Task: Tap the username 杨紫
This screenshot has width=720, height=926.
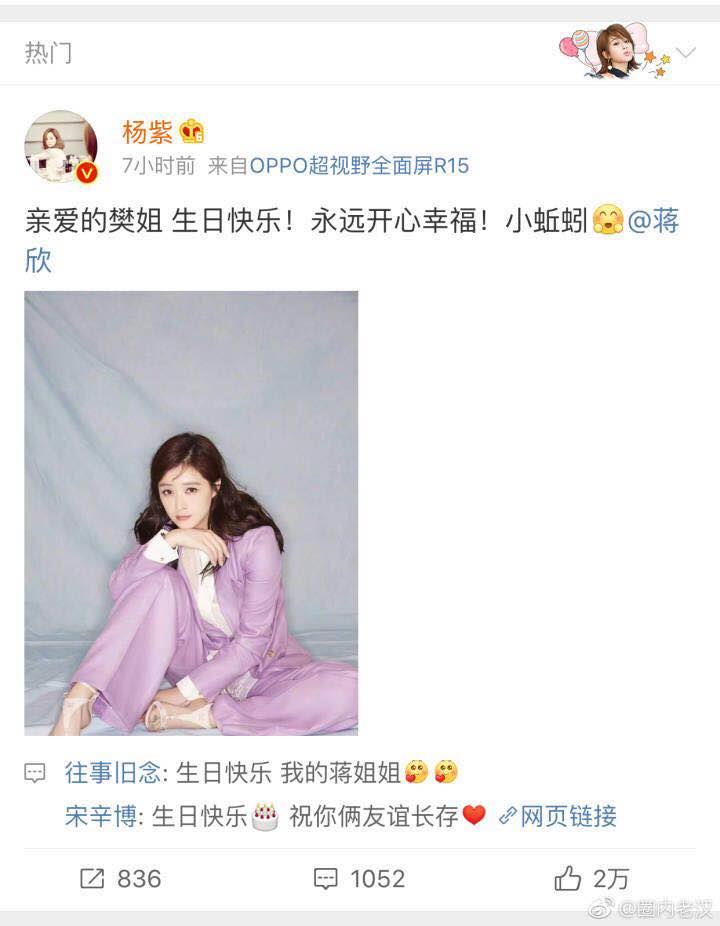Action: 147,131
